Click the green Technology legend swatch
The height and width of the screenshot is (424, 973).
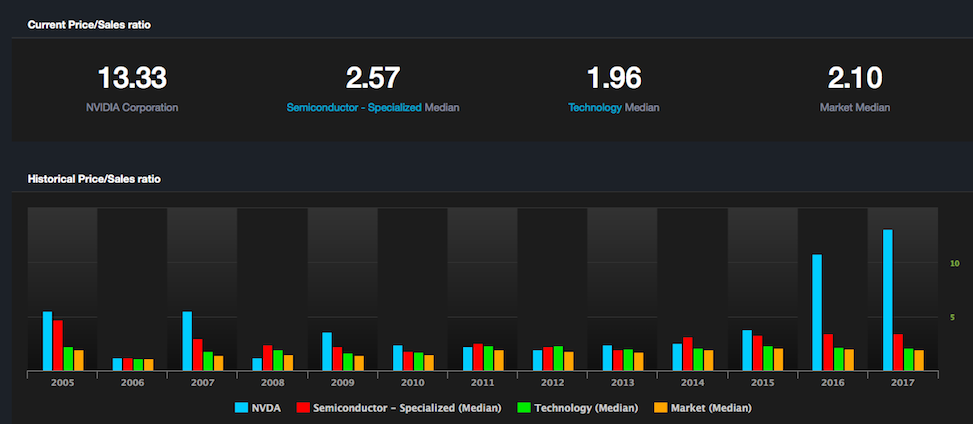[523, 408]
